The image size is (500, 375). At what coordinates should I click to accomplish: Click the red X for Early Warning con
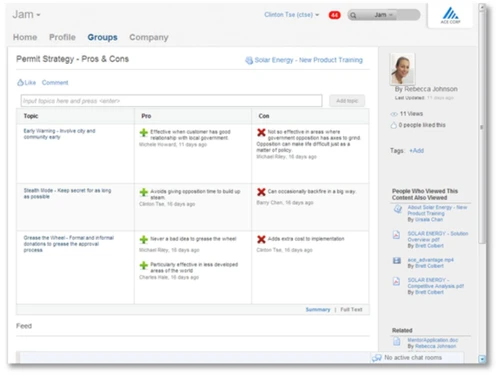click(x=261, y=132)
